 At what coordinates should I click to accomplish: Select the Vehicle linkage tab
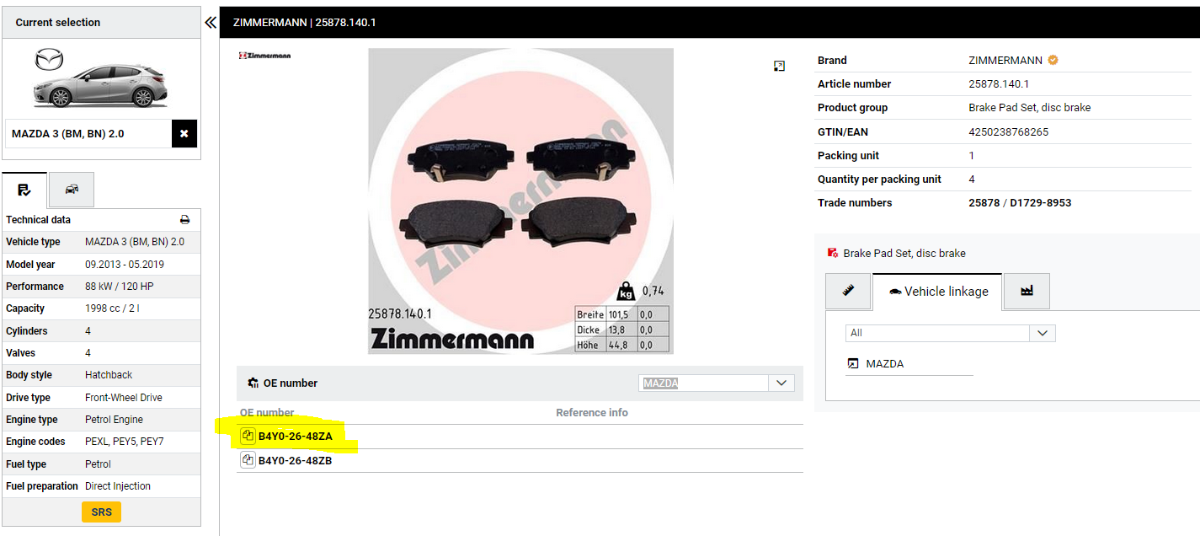pyautogui.click(x=937, y=291)
